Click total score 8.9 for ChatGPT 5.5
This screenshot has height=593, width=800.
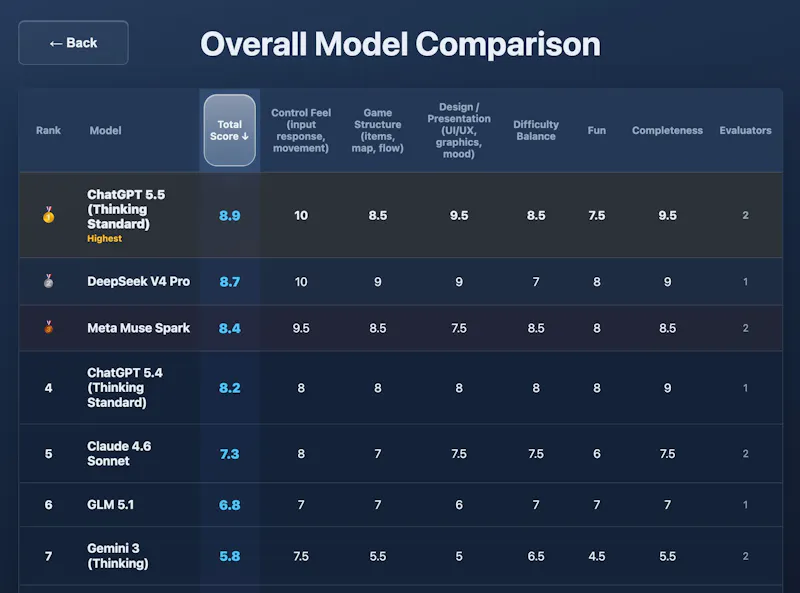point(230,215)
